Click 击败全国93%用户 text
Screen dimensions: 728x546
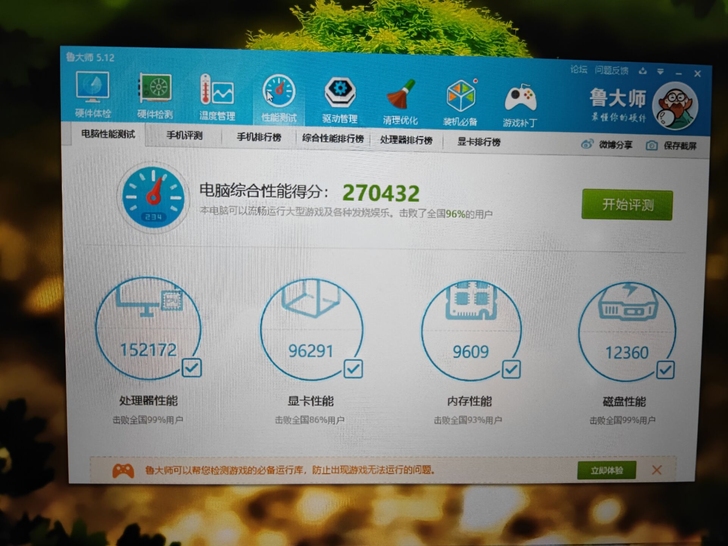(468, 421)
